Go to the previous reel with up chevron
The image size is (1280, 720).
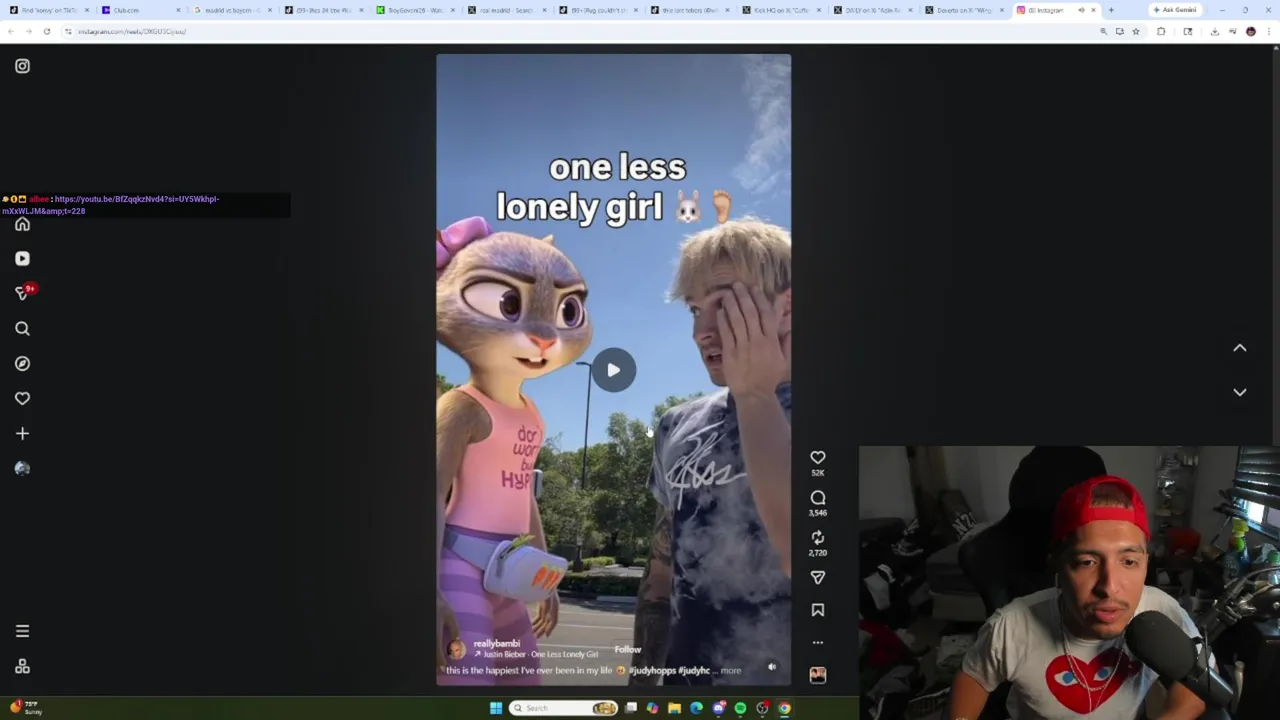(x=1239, y=348)
